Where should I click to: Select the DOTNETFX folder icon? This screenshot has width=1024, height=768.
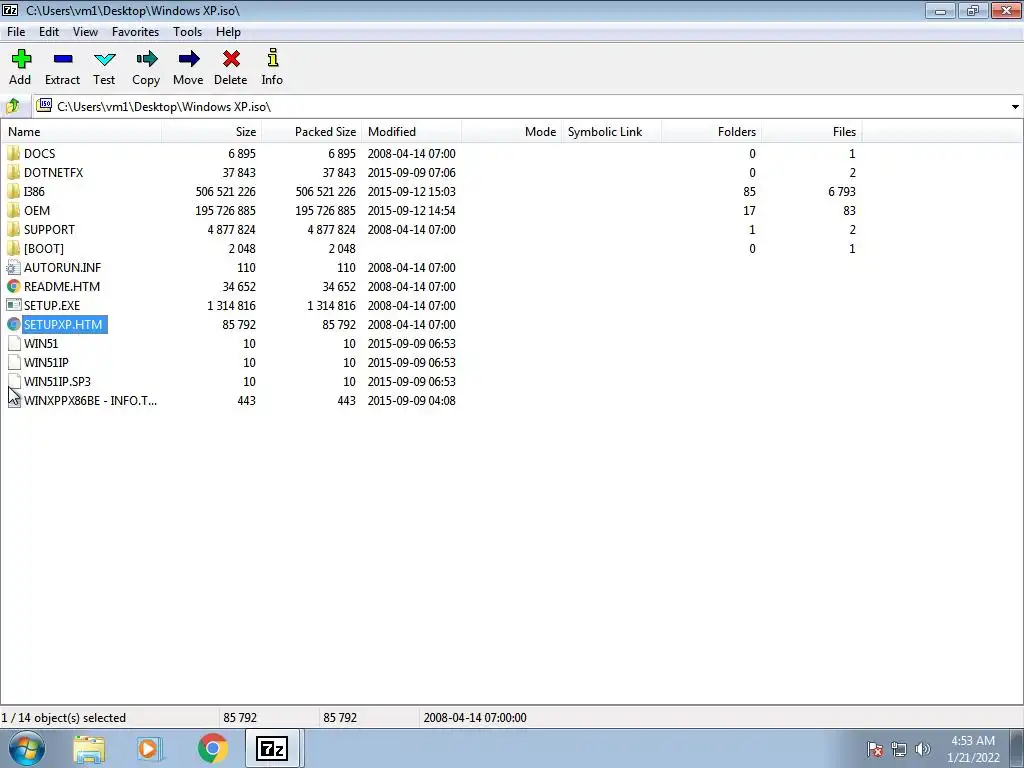coord(14,172)
